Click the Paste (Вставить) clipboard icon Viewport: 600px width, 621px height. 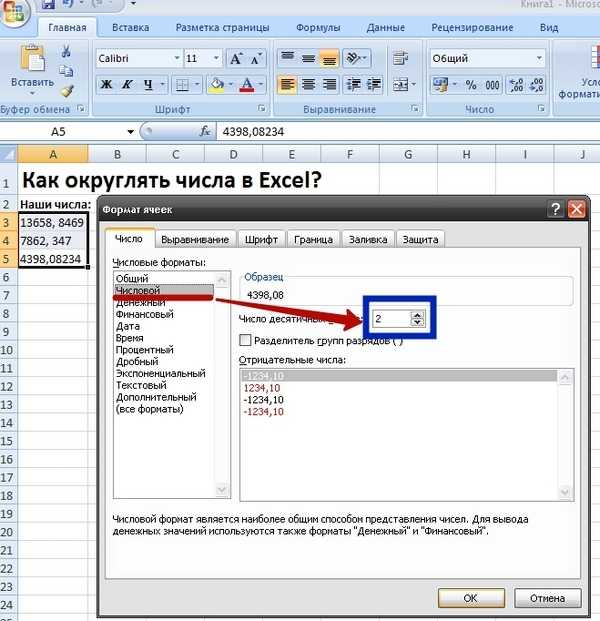click(x=32, y=59)
